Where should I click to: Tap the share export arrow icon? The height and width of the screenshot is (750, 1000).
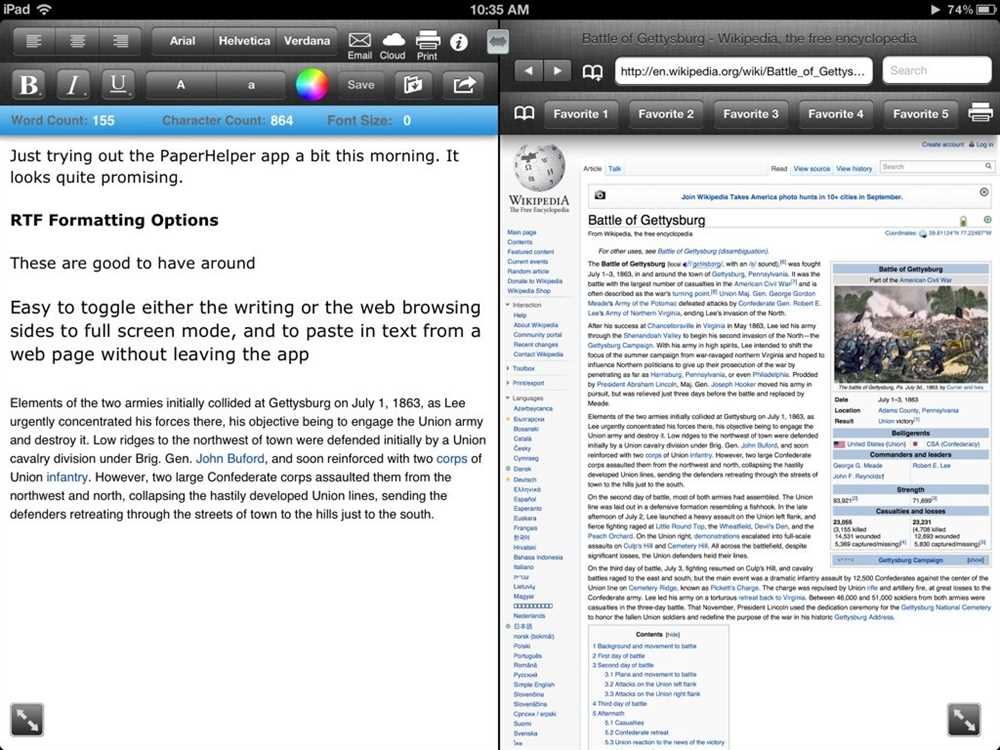coord(464,85)
